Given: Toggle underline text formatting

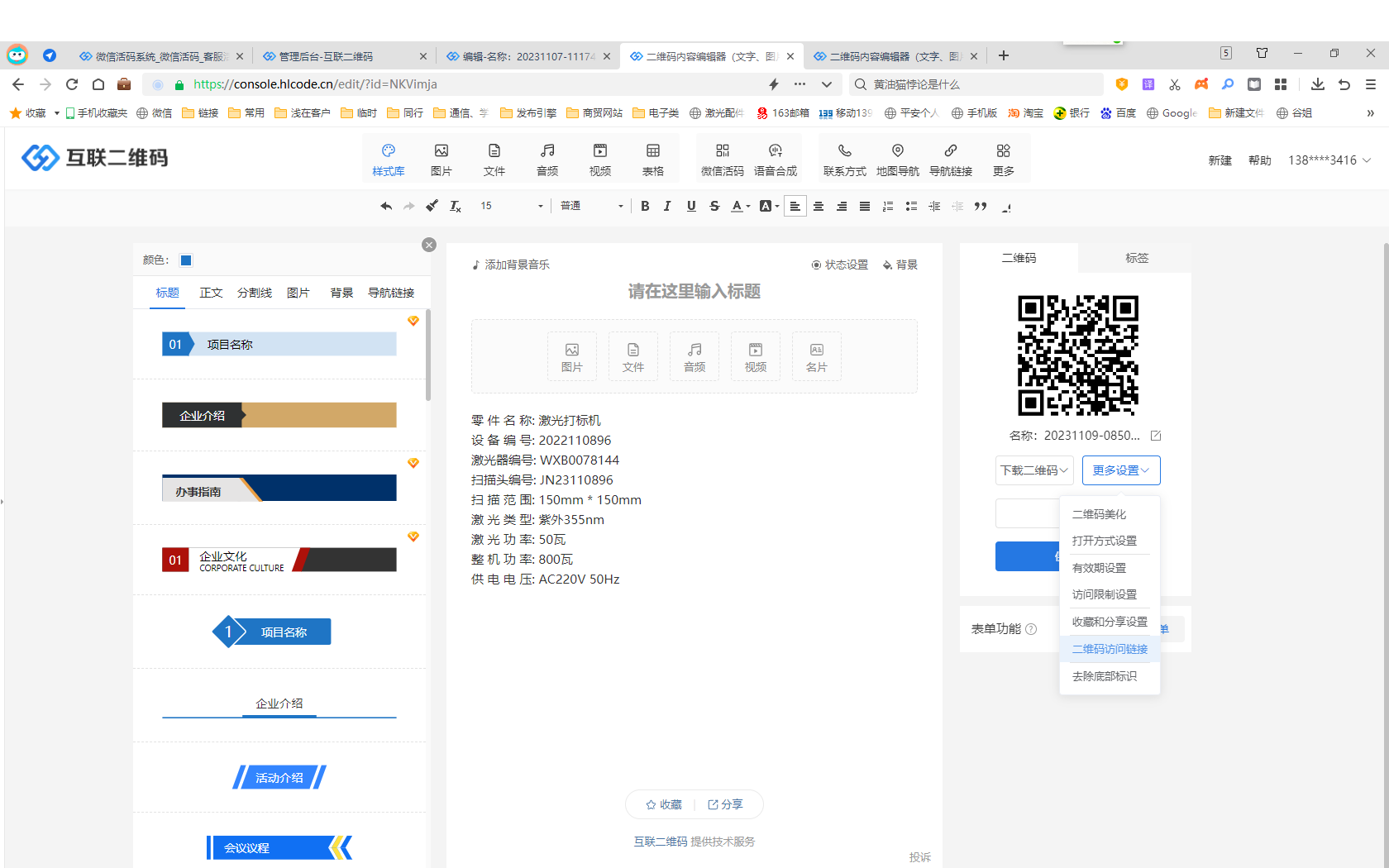Looking at the screenshot, I should click(691, 206).
